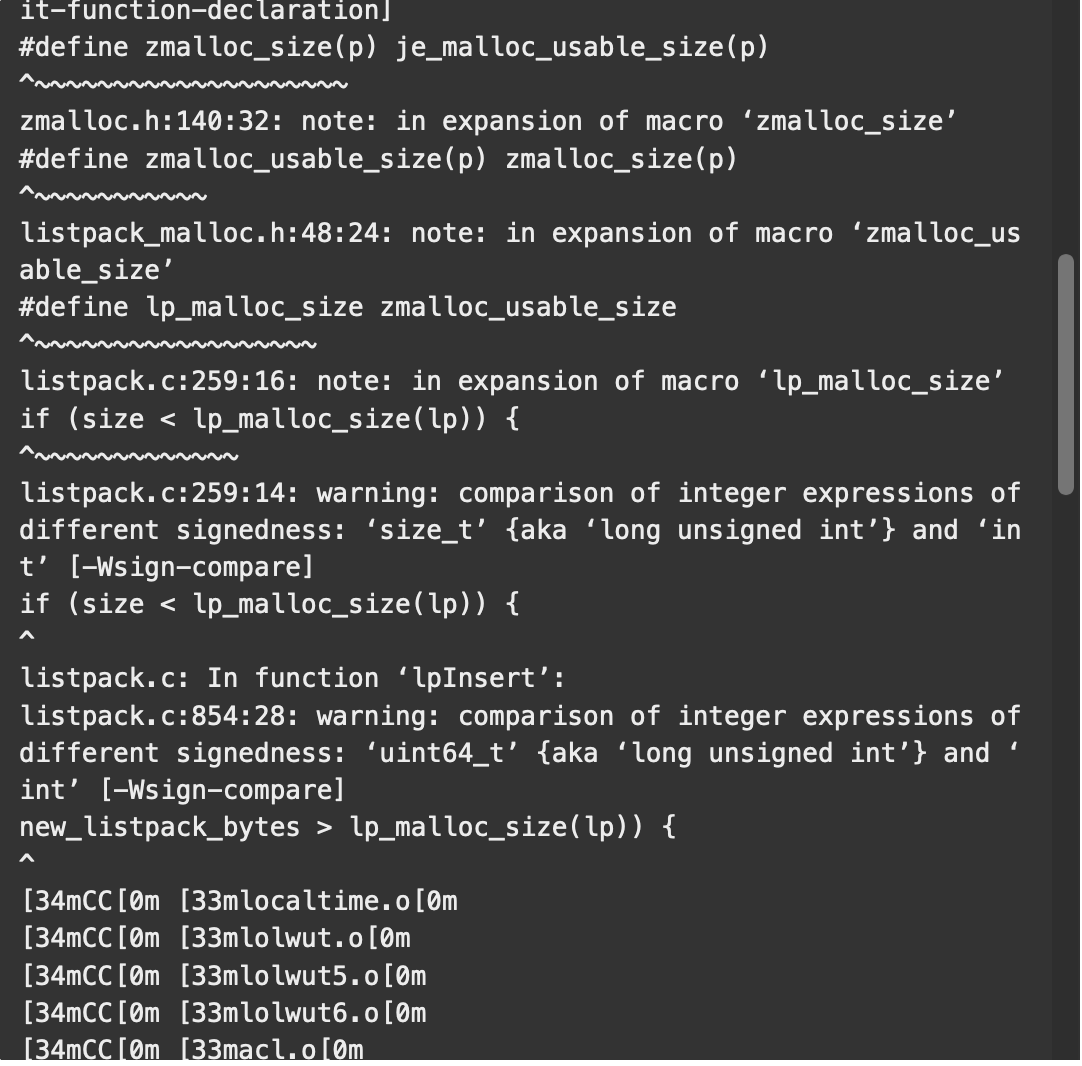Click the 'zmalloc.h:140:32' note line

[489, 121]
